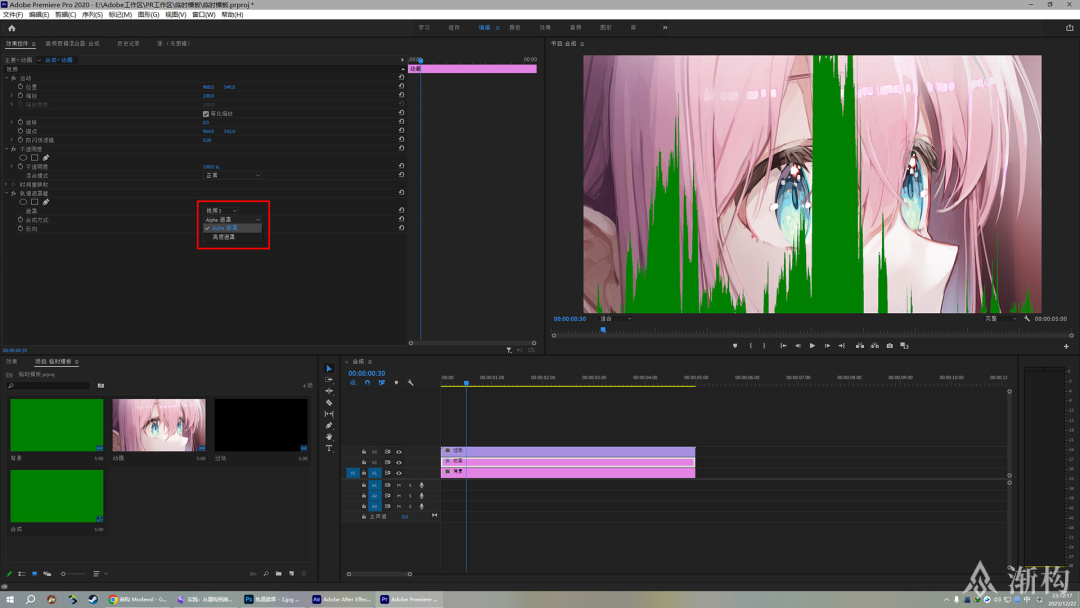This screenshot has width=1080, height=608.
Task: Open the 适合 zoom level dropdown
Action: (614, 319)
